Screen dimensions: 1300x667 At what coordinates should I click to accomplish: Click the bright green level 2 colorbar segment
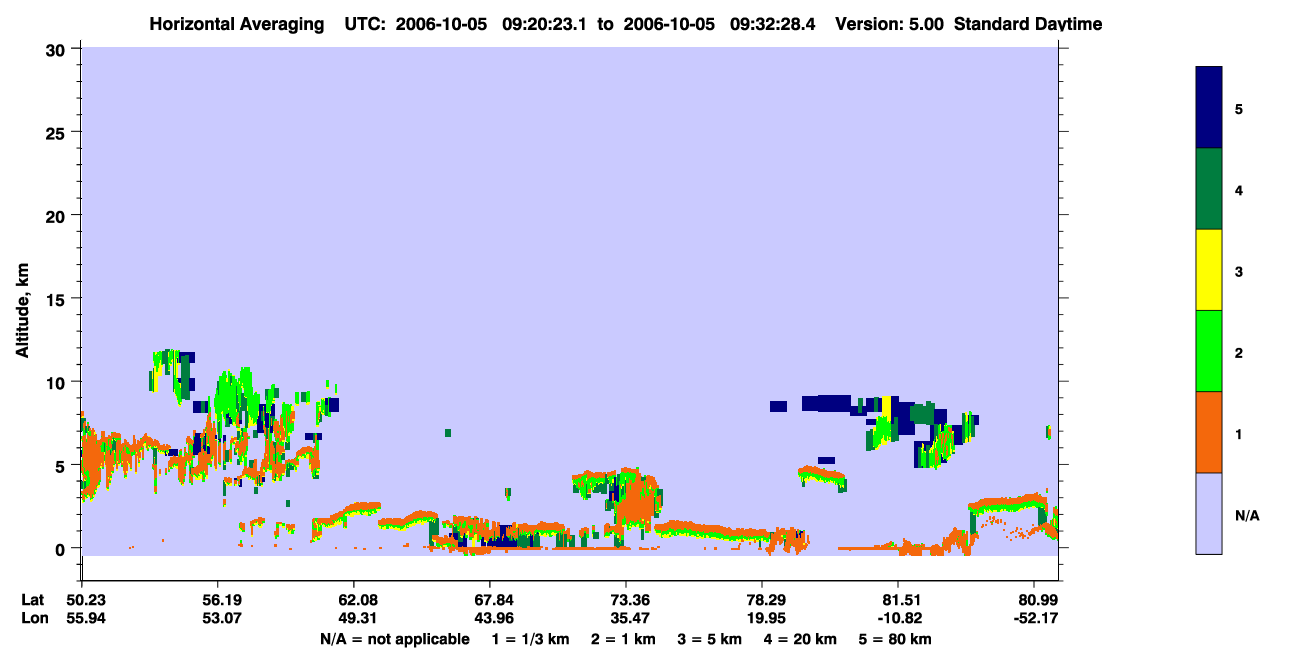[x=1209, y=351]
